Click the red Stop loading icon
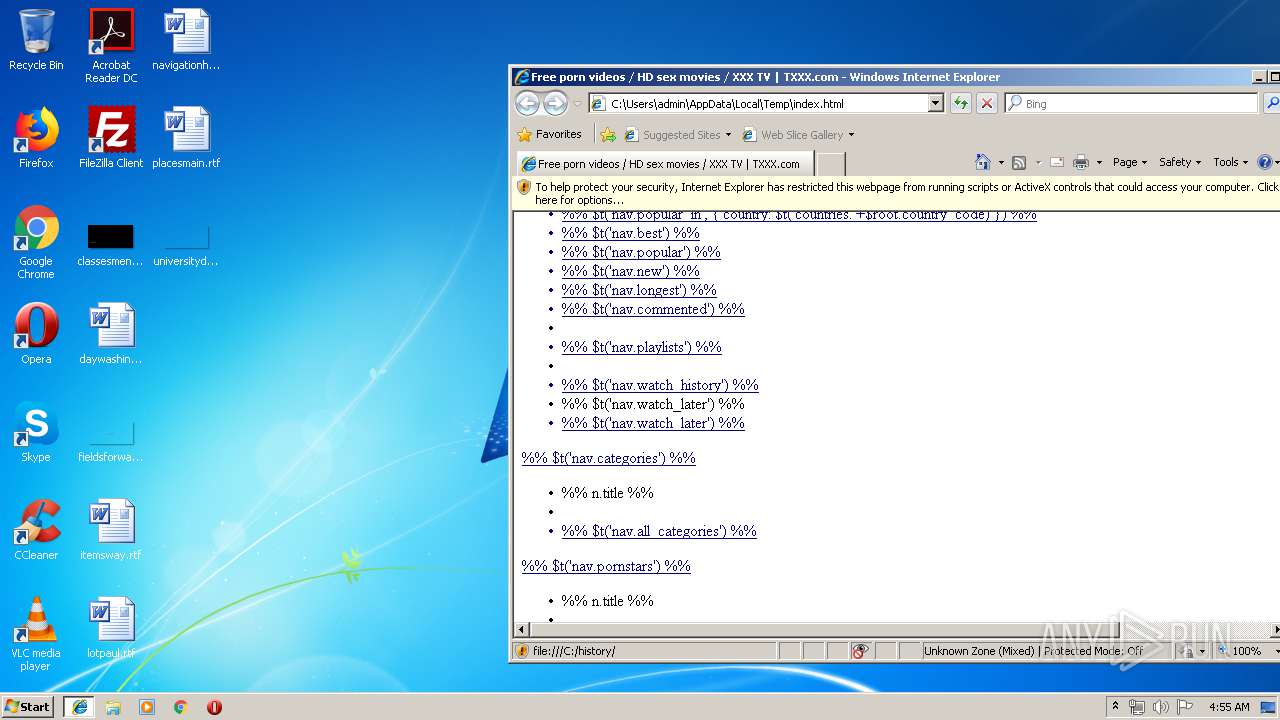 pos(986,103)
